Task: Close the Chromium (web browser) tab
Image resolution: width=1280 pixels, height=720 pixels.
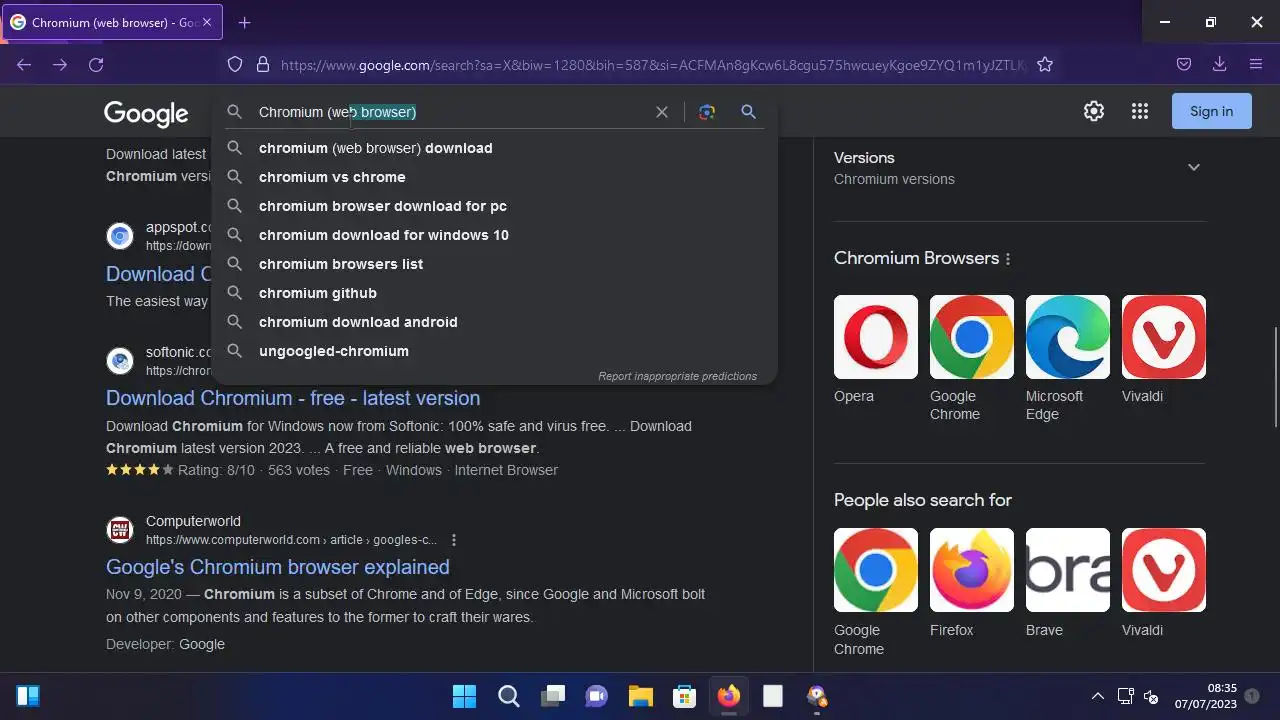Action: click(207, 22)
